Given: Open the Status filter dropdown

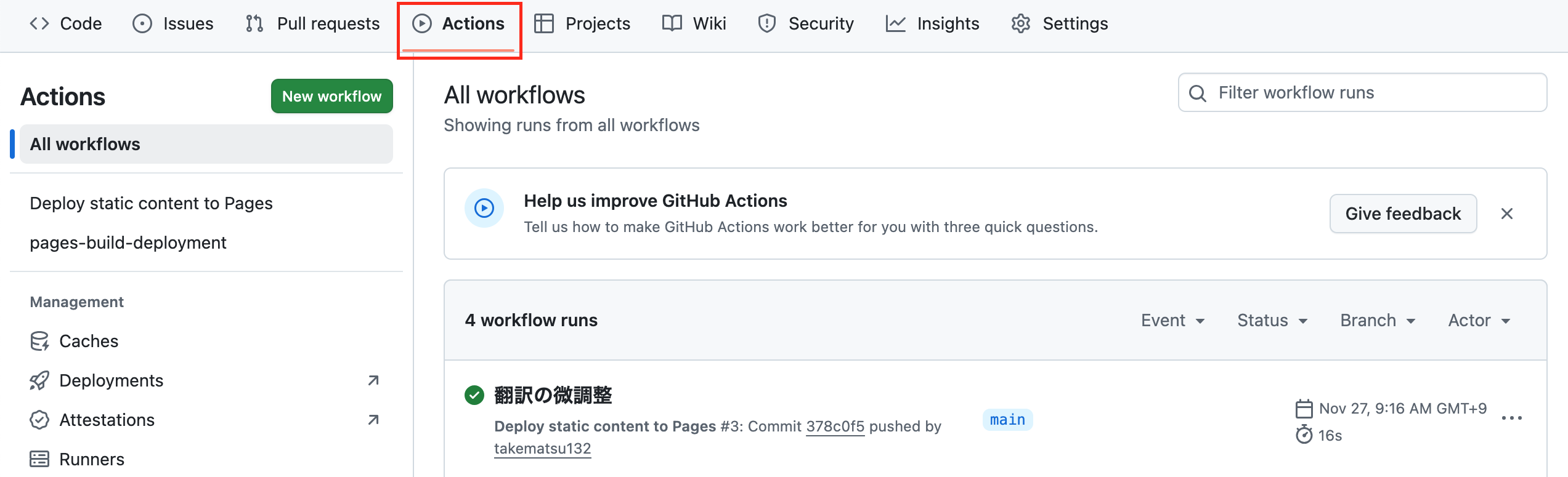Looking at the screenshot, I should pos(1271,320).
